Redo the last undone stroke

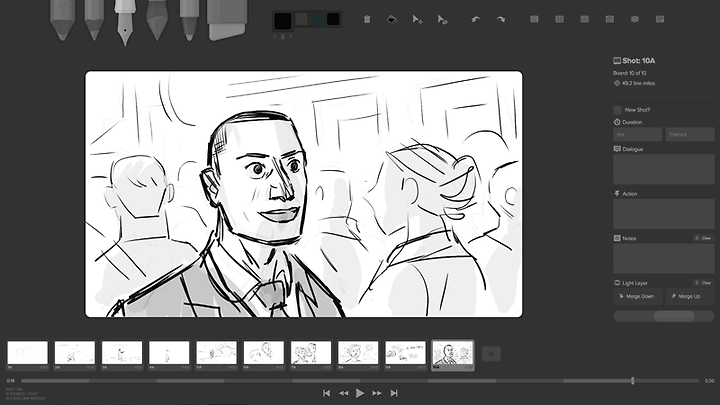tap(501, 19)
